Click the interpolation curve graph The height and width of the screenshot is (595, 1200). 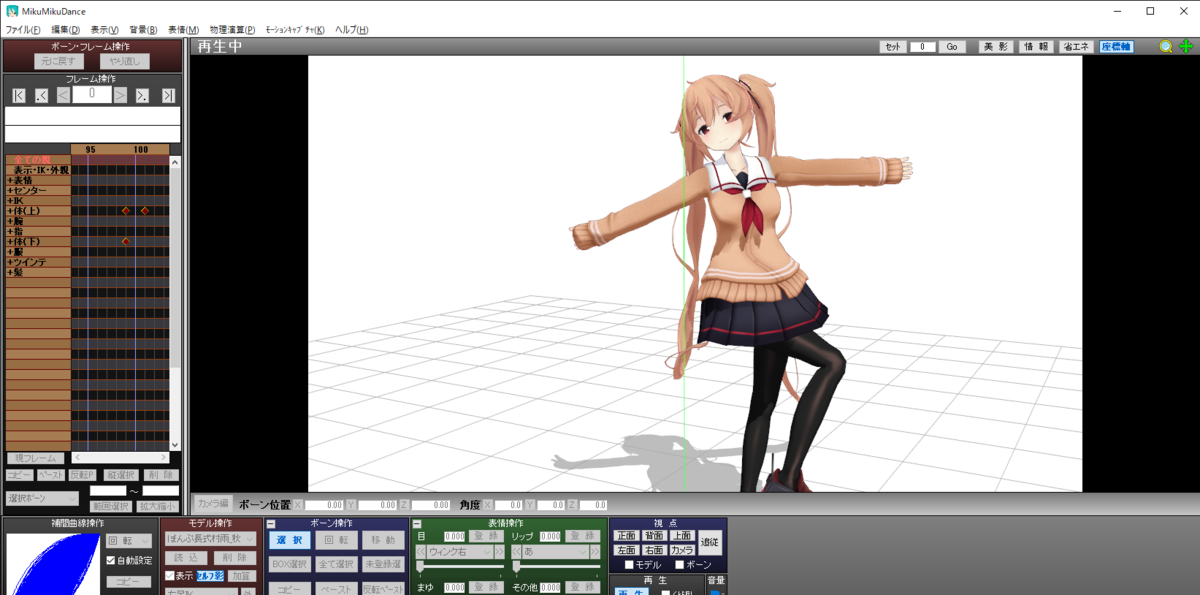coord(53,563)
